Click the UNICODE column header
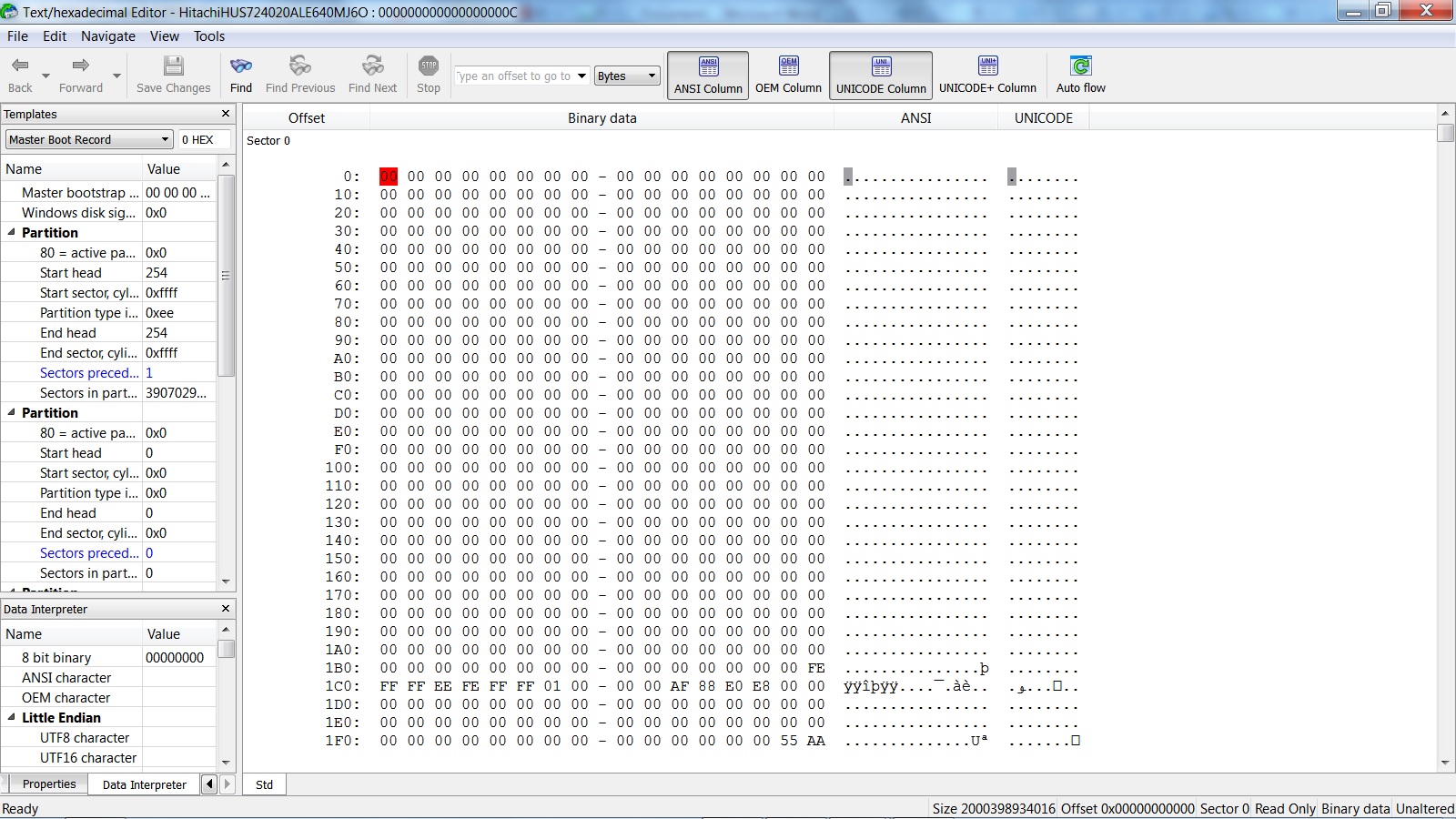This screenshot has height=819, width=1456. 1044,117
